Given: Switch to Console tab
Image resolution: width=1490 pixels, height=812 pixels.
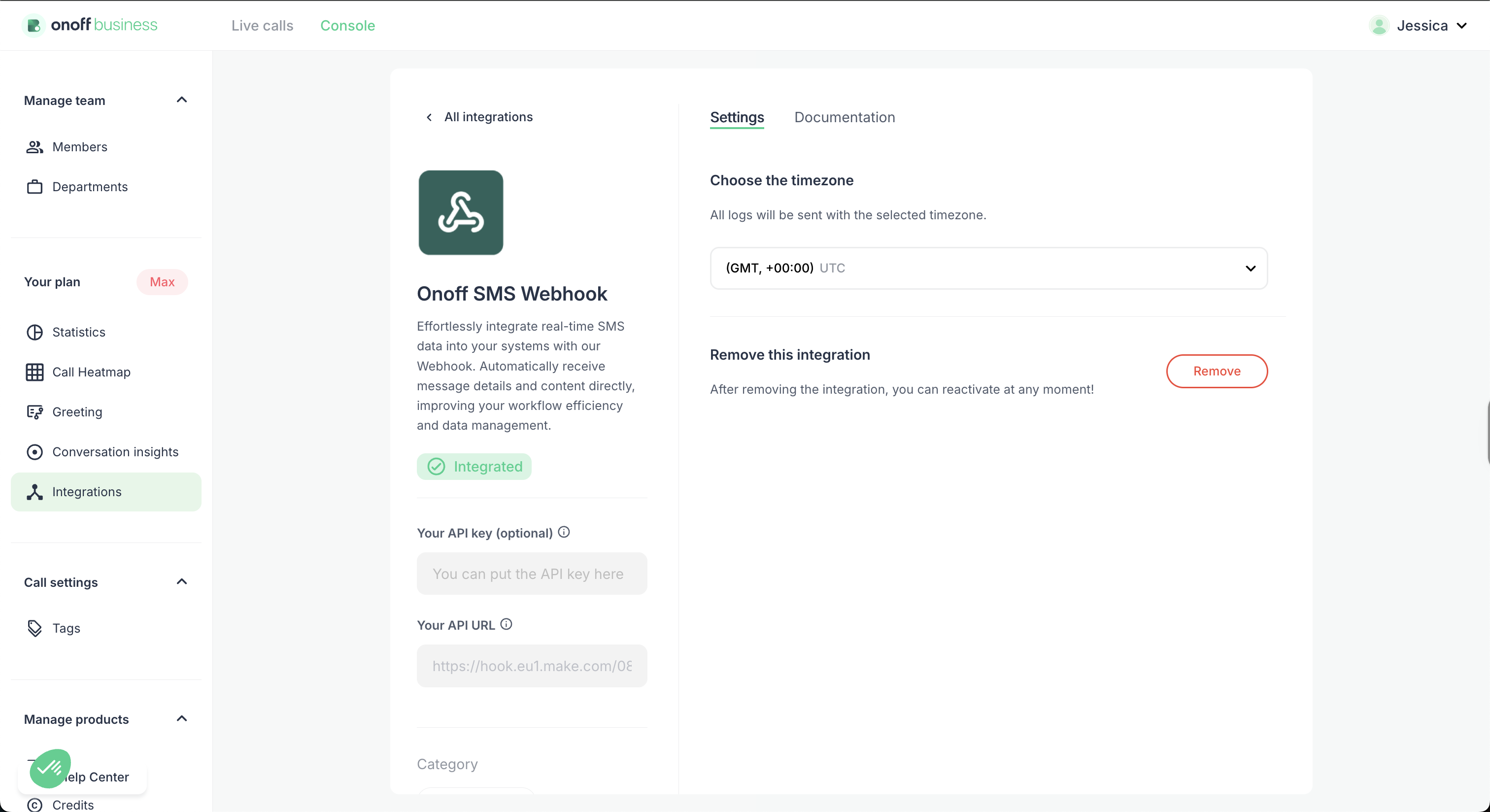Looking at the screenshot, I should point(348,26).
